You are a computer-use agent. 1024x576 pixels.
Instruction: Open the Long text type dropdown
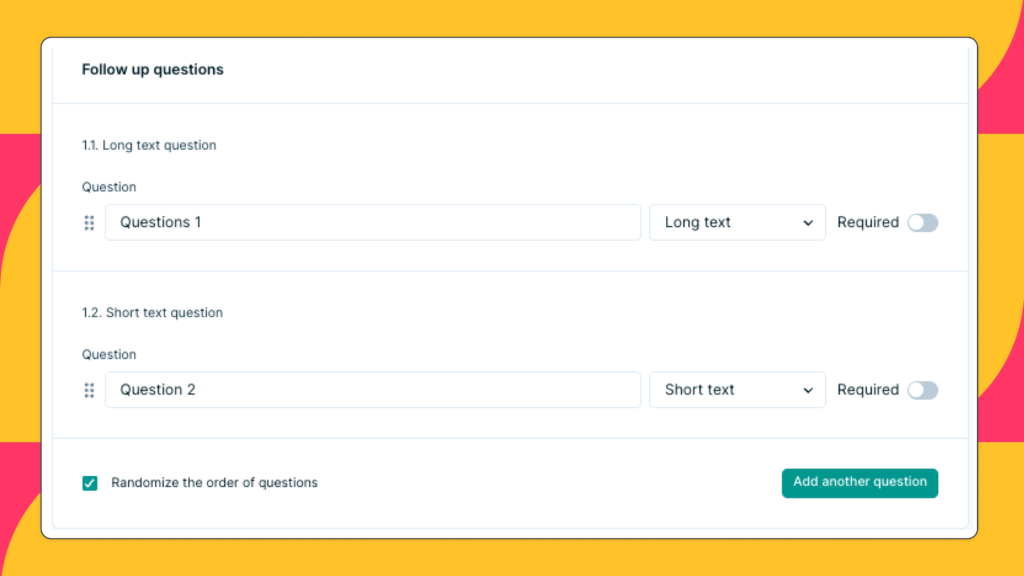(x=737, y=222)
